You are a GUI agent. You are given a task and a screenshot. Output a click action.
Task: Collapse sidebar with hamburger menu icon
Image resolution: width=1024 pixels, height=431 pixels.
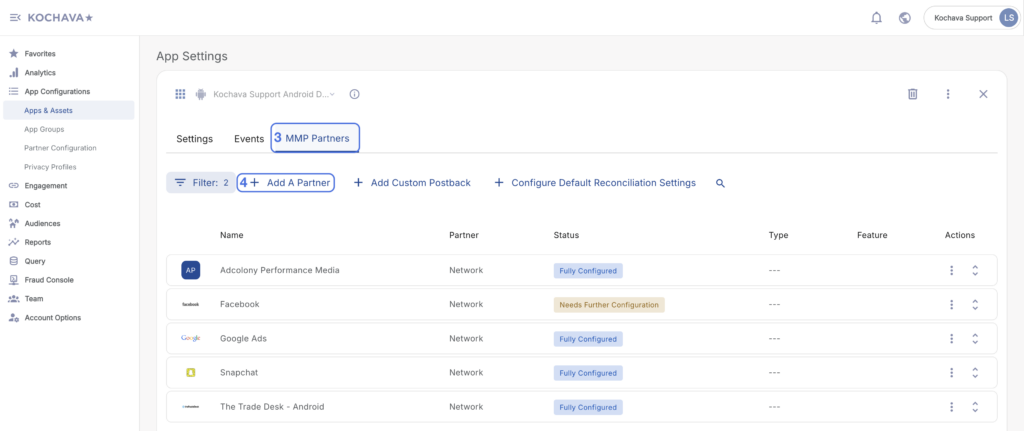pyautogui.click(x=15, y=17)
